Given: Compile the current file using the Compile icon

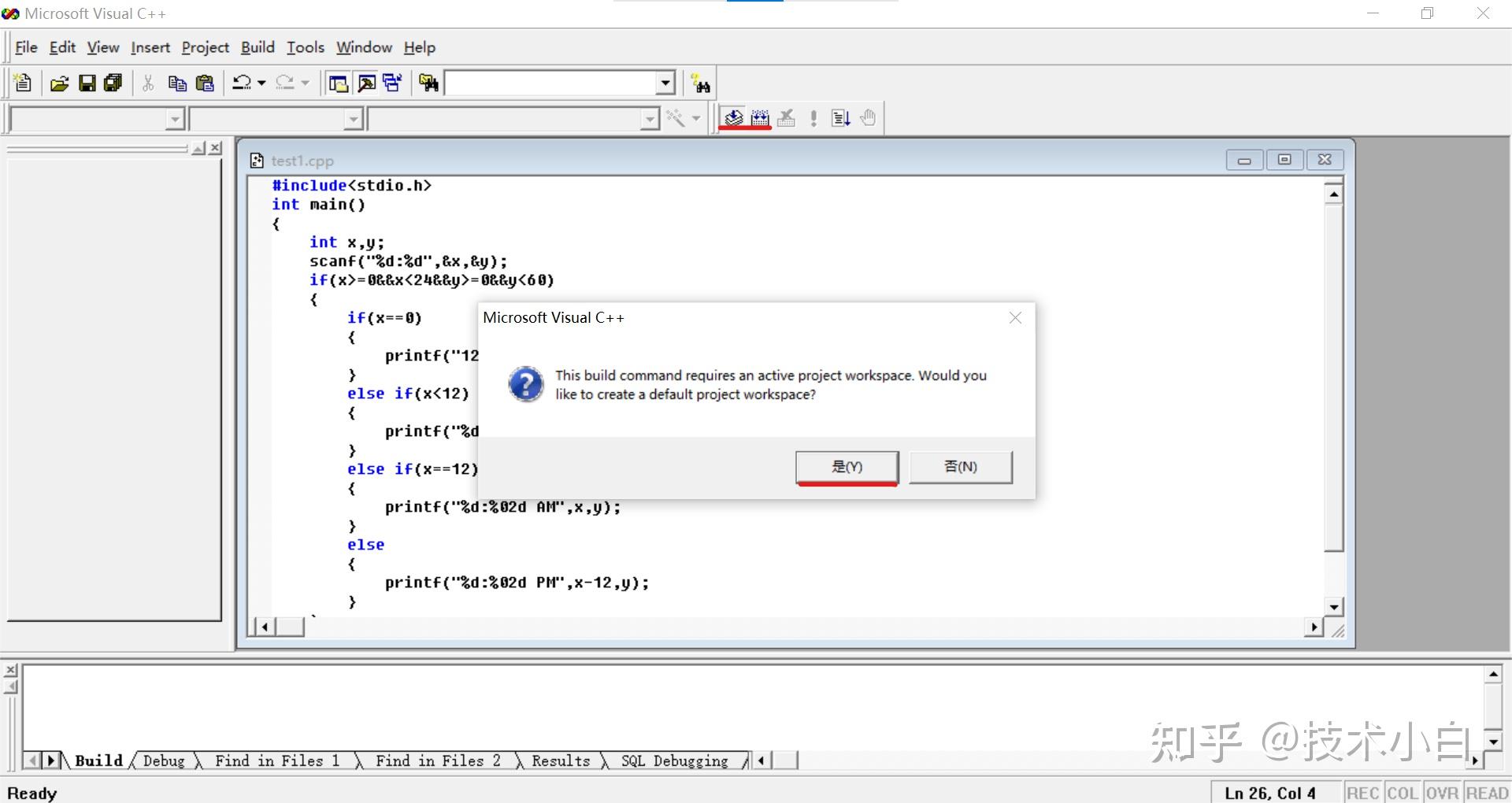Looking at the screenshot, I should 732,117.
